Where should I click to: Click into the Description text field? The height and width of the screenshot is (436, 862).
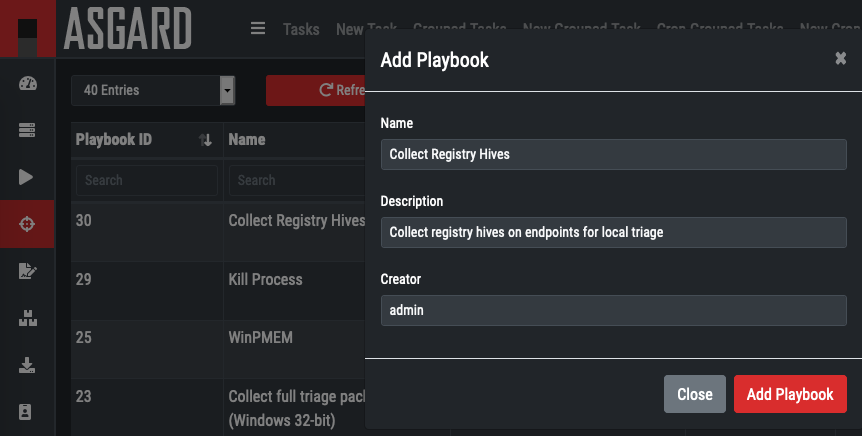613,233
